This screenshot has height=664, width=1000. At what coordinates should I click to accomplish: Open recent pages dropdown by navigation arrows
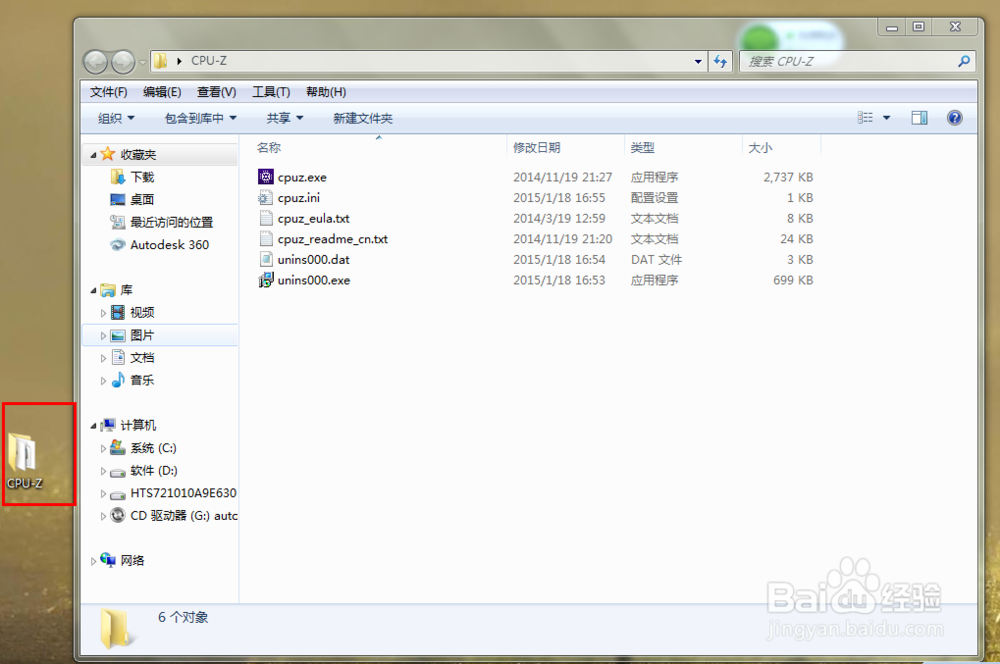(x=142, y=63)
